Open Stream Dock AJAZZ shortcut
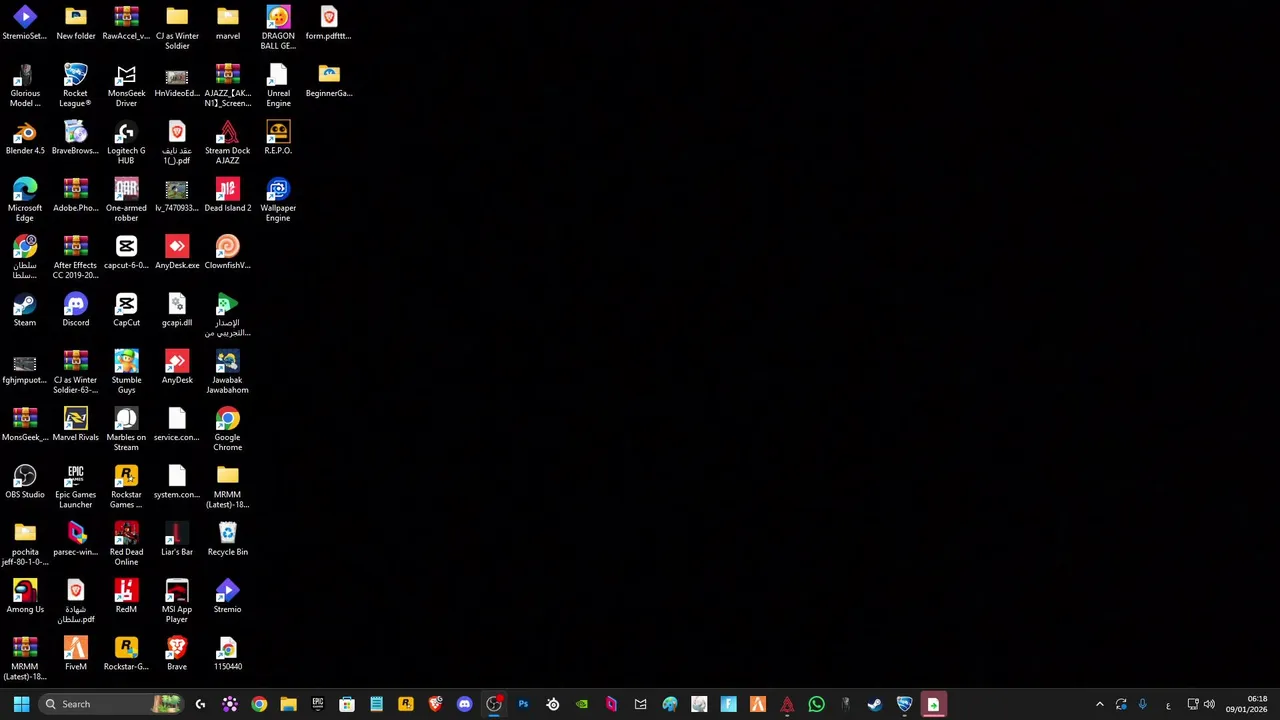Image resolution: width=1280 pixels, height=720 pixels. (227, 144)
